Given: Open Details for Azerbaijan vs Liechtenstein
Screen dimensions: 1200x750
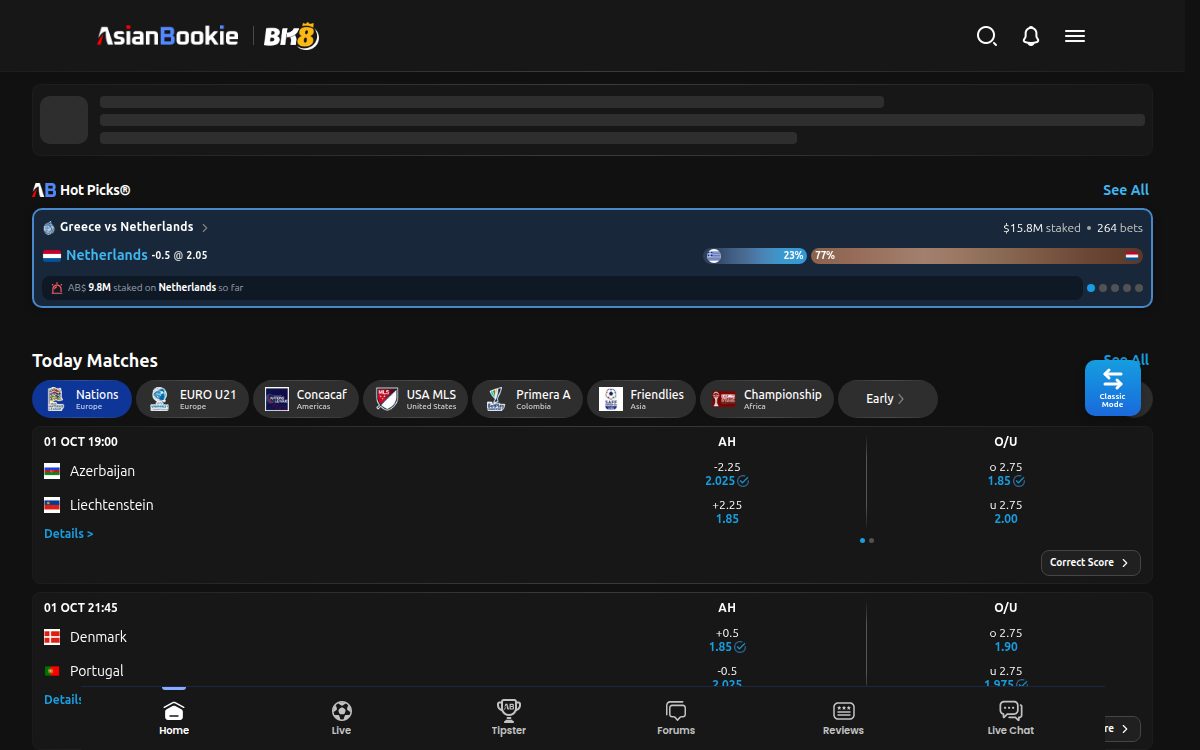Looking at the screenshot, I should (x=69, y=534).
